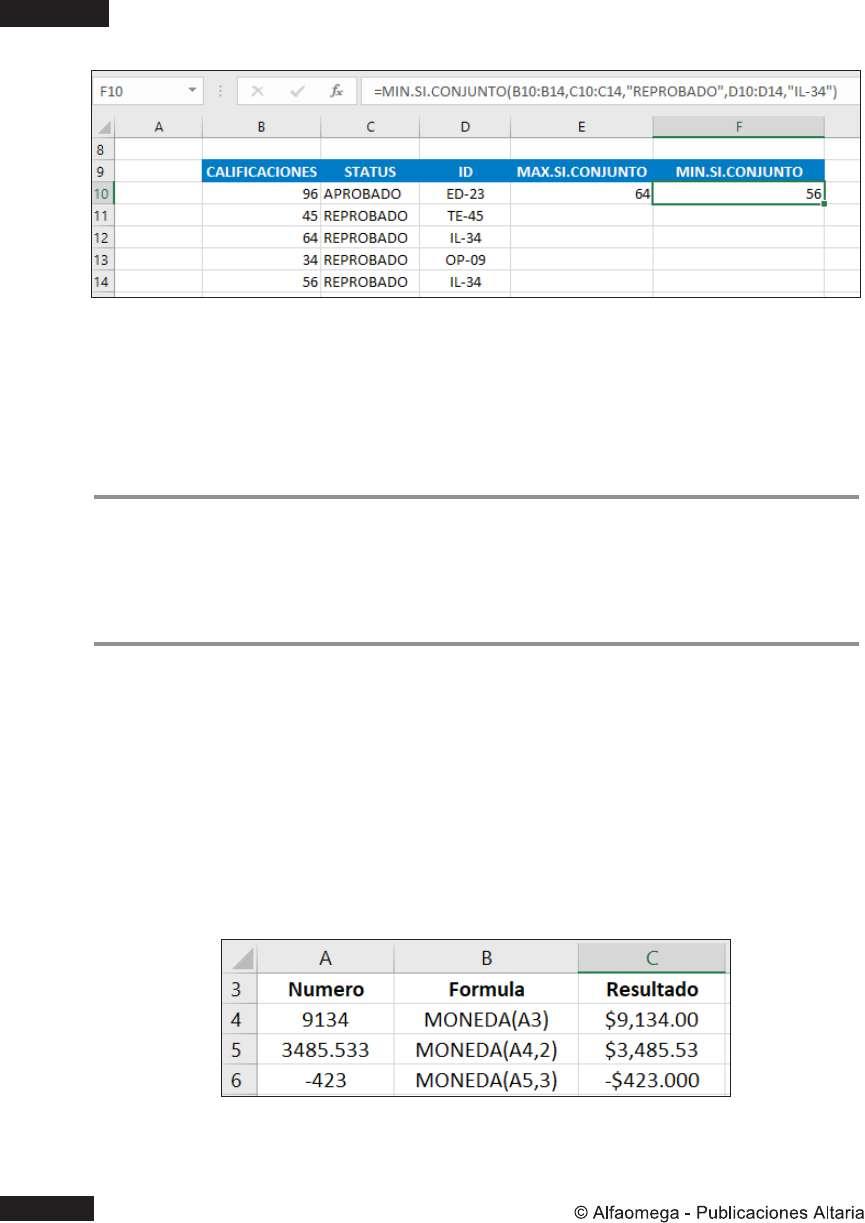The image size is (865, 1223).
Task: Select row 12 header
Action: click(104, 238)
